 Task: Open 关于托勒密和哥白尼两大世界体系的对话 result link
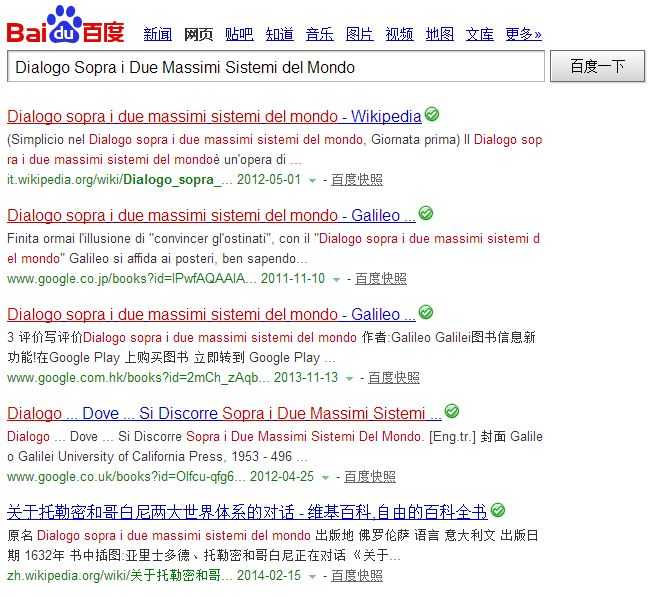click(x=247, y=512)
